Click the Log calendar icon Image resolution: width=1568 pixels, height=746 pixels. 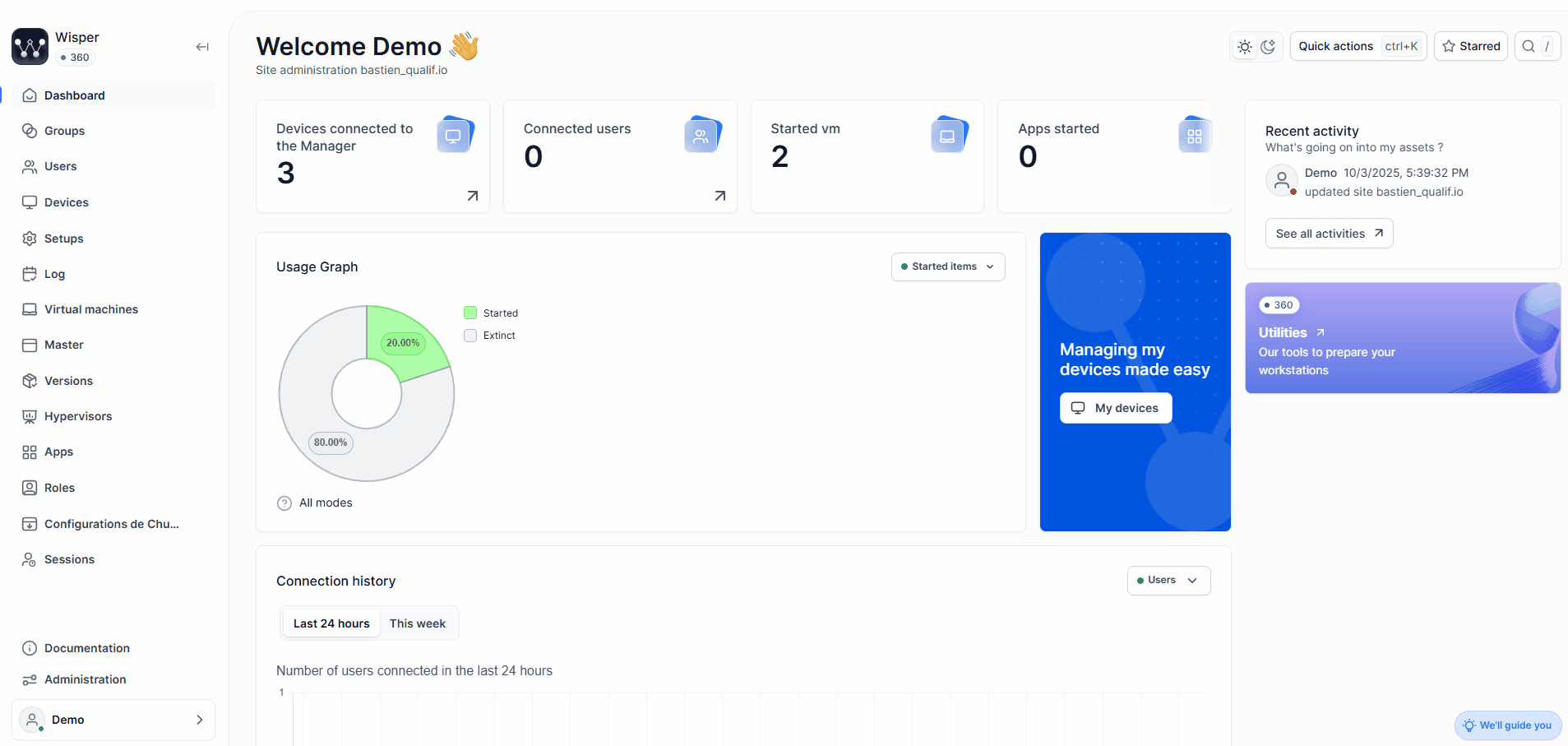(30, 274)
